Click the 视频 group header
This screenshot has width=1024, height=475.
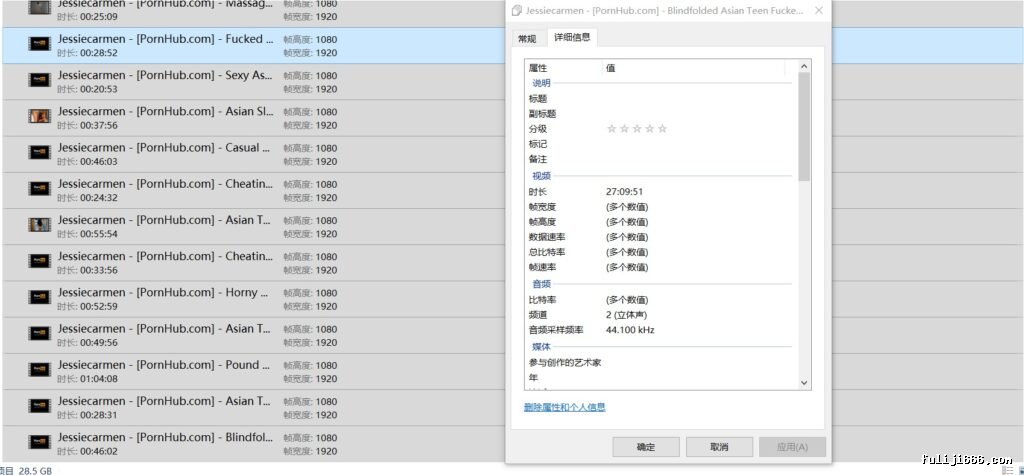(541, 176)
